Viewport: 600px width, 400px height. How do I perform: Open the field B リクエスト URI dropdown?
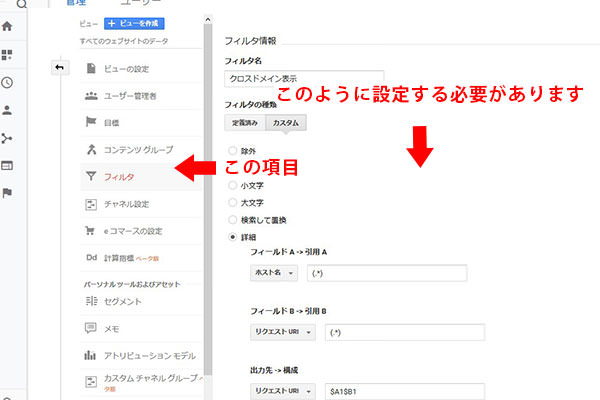[x=283, y=333]
